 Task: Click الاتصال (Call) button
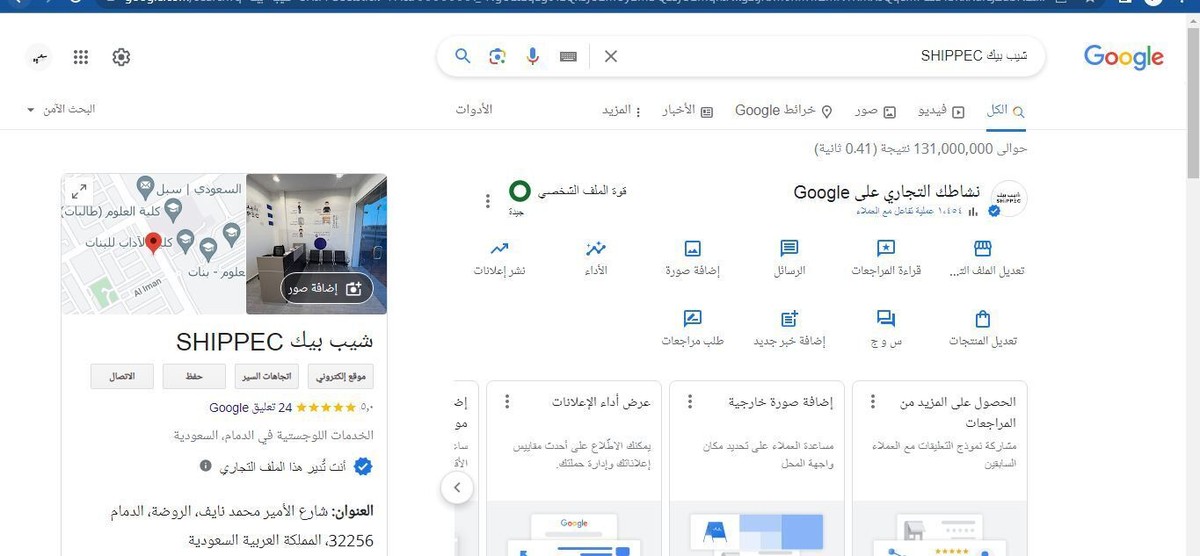click(x=122, y=376)
